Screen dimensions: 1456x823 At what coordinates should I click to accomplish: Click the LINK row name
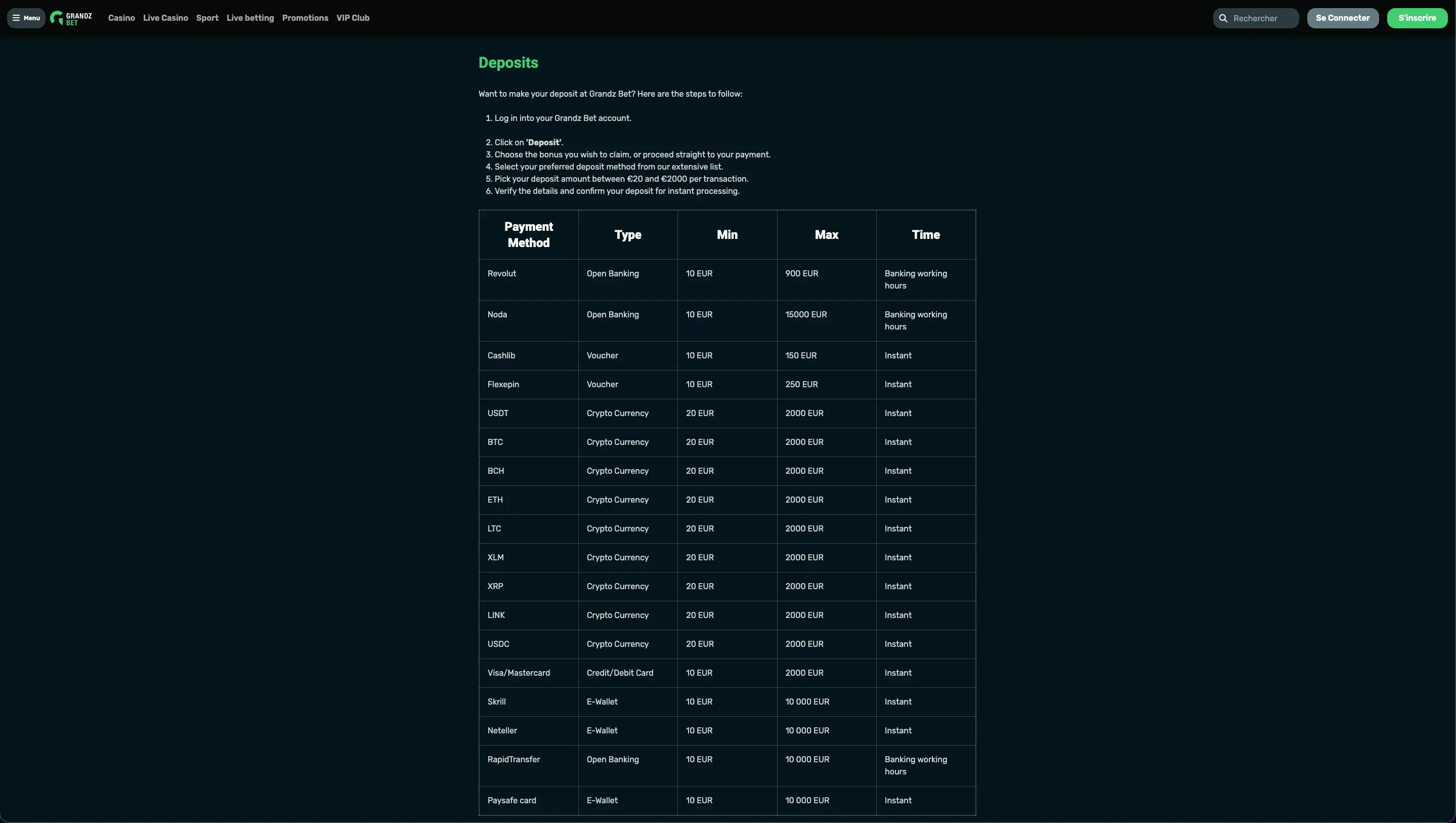coord(496,615)
